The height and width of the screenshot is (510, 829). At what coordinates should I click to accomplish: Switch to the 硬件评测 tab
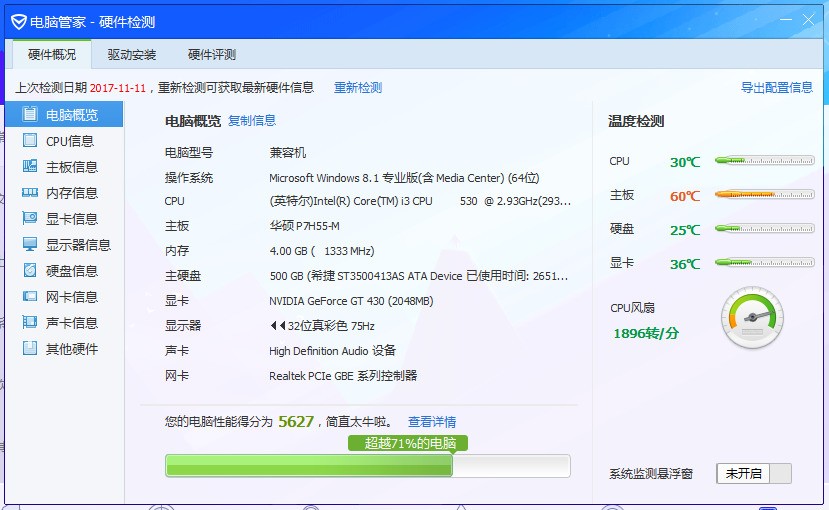pos(211,54)
